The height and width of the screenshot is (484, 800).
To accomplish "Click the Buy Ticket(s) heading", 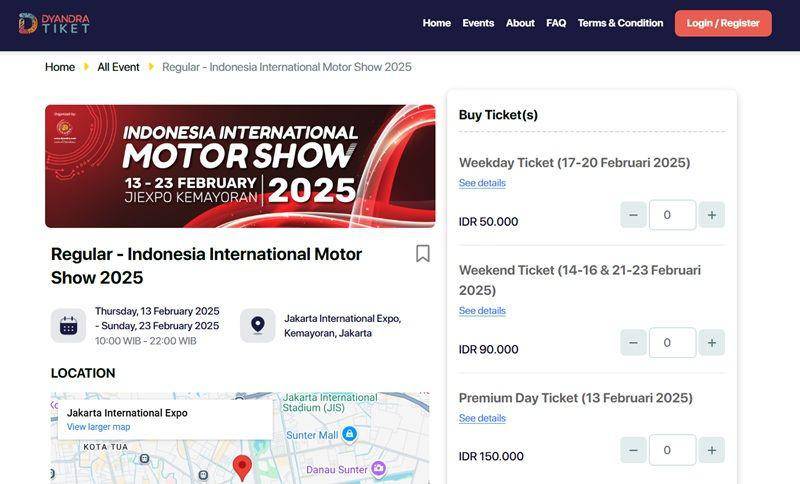I will [498, 115].
